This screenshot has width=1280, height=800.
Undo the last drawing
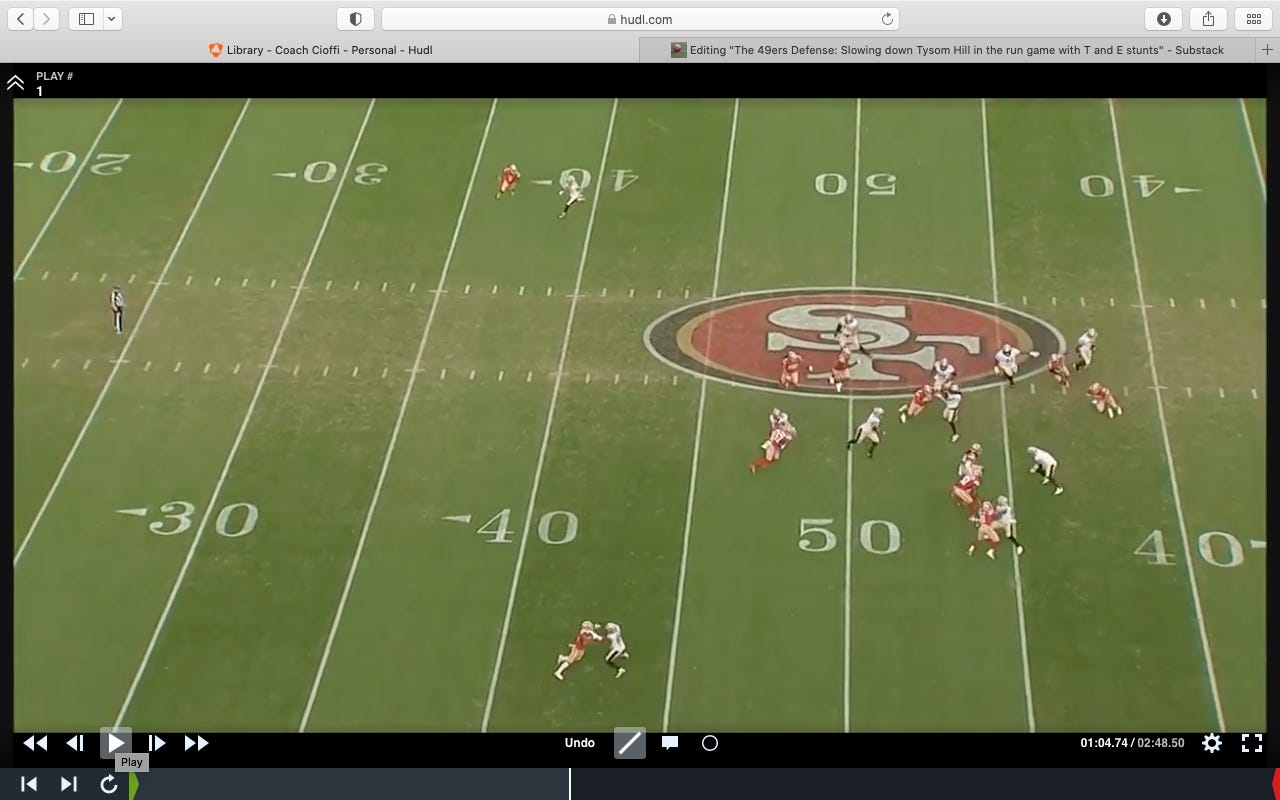click(580, 743)
